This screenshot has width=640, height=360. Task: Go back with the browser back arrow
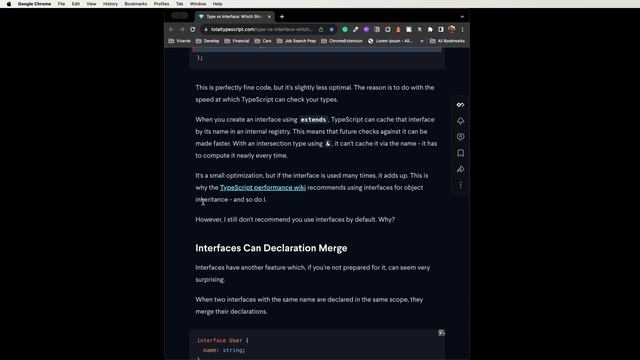[x=171, y=29]
